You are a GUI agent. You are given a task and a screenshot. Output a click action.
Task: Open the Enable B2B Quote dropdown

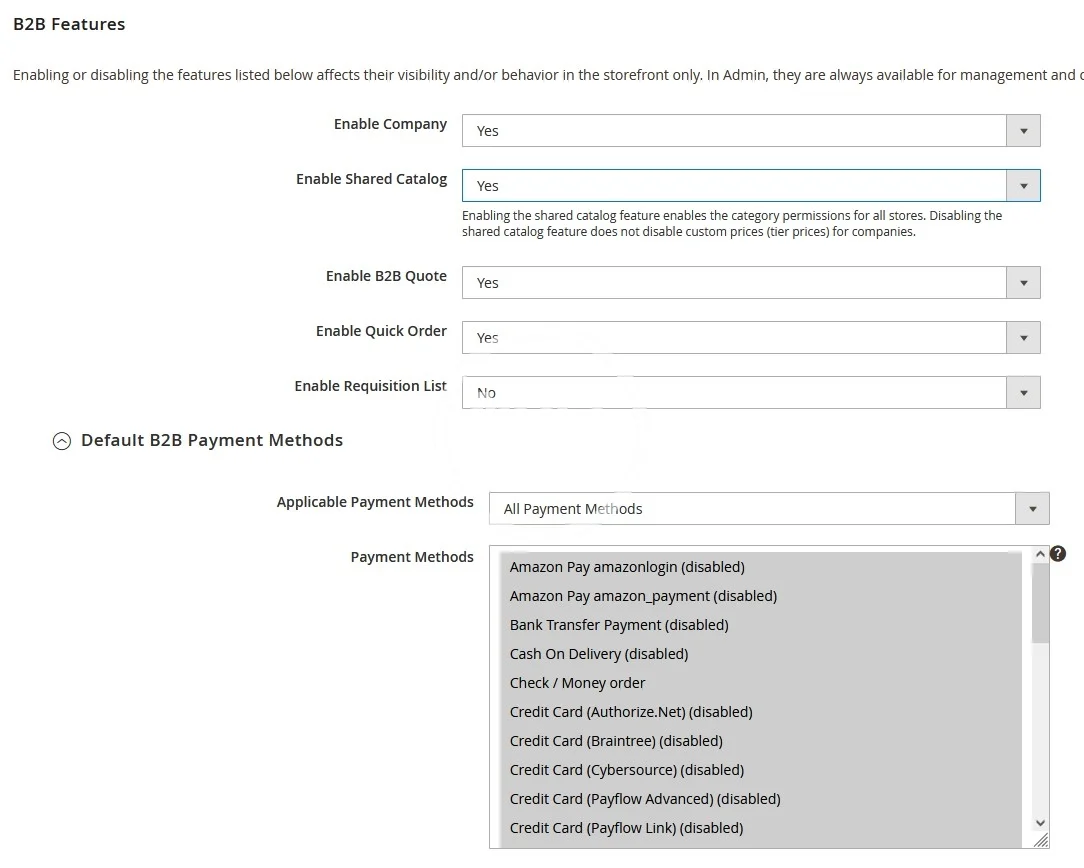click(x=750, y=283)
